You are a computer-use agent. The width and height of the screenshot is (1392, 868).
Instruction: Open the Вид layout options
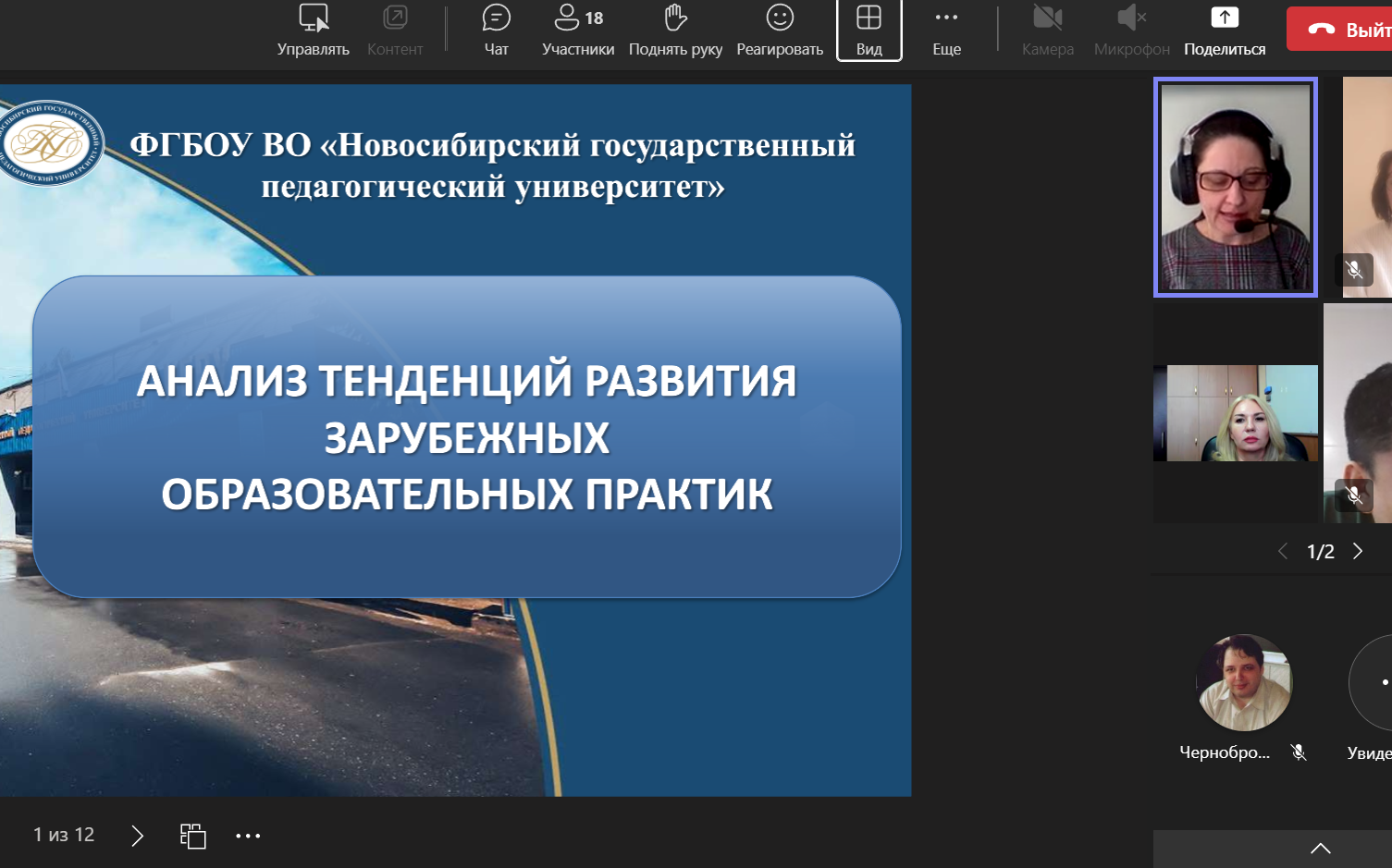coord(869,31)
